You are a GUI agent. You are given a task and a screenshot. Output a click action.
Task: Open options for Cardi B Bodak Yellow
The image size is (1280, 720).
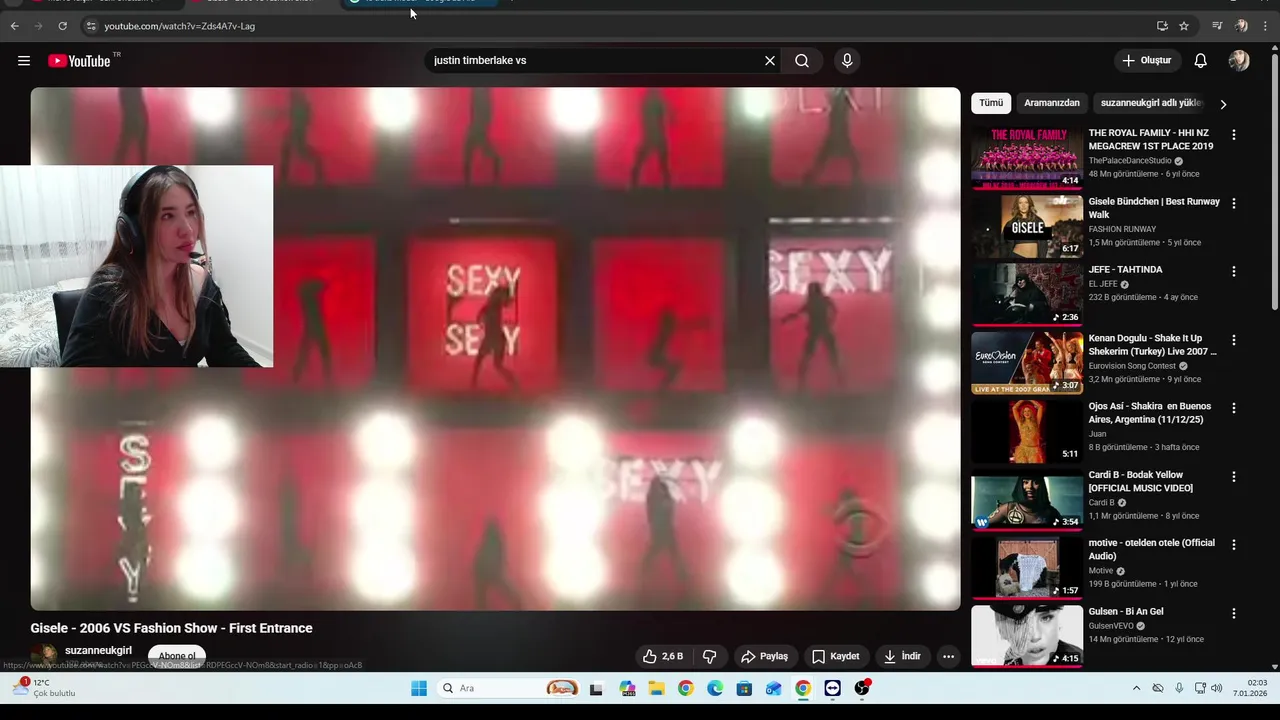[1234, 477]
